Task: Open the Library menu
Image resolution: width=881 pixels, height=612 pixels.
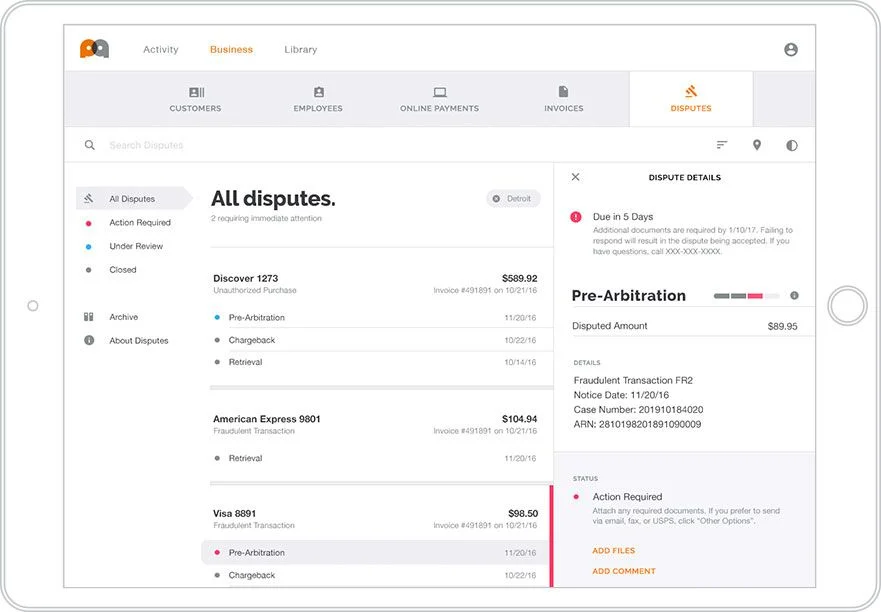Action: pos(301,49)
